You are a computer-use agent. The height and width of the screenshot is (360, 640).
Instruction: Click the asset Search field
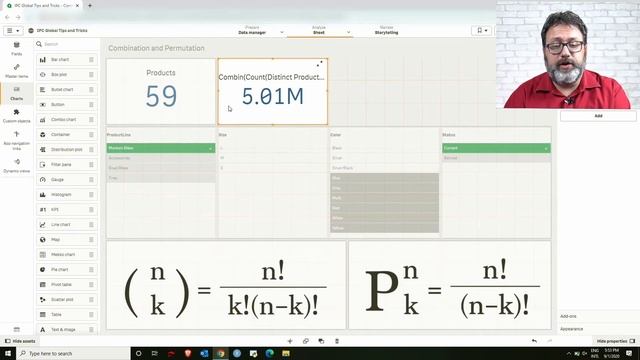tap(67, 44)
